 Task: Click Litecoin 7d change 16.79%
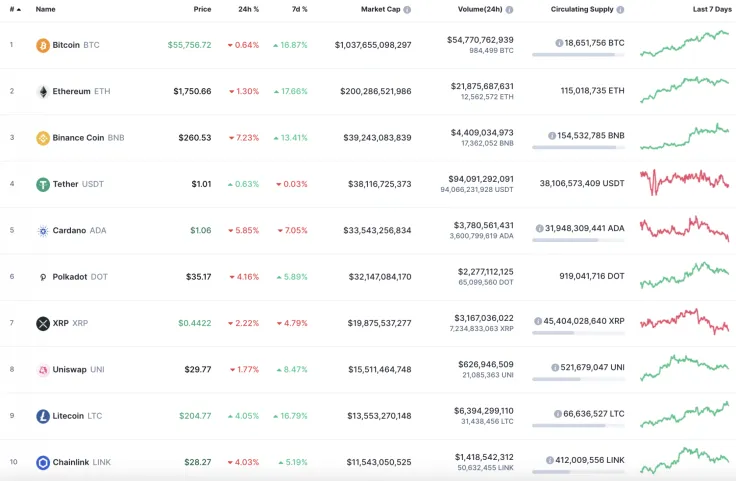(x=291, y=416)
